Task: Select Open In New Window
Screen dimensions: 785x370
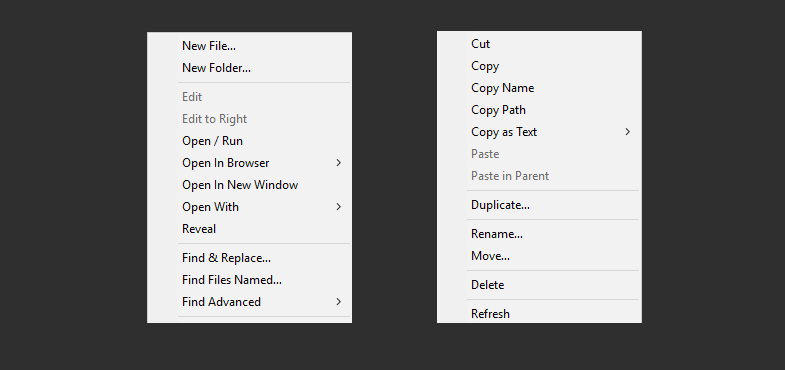Action: click(x=249, y=185)
